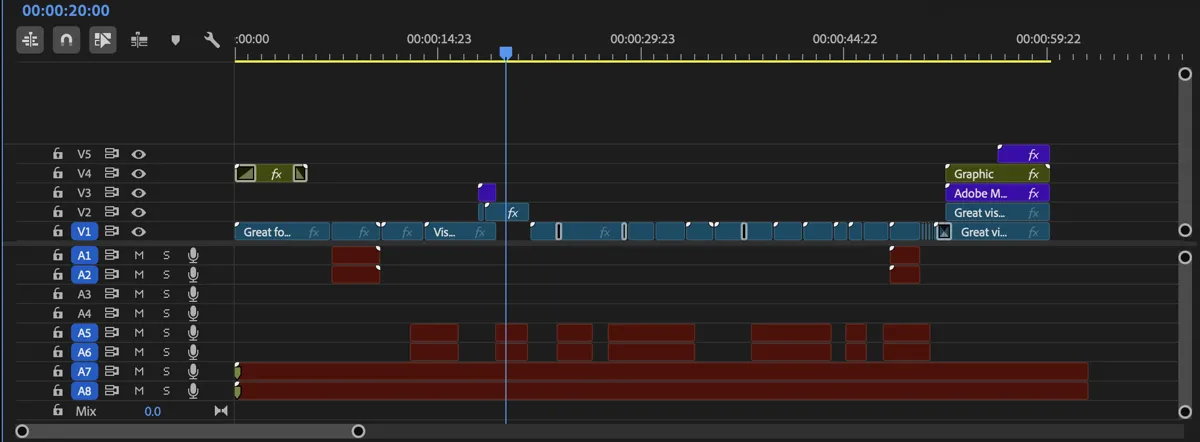Enable voice-over record on A4
This screenshot has width=1200, height=442.
pos(193,313)
